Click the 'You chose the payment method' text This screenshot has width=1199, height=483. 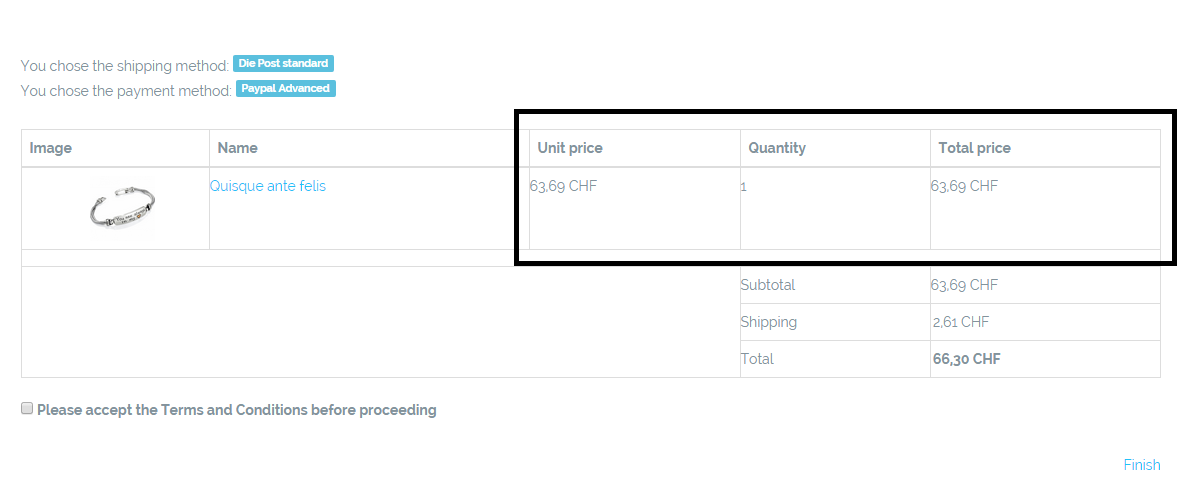click(x=126, y=91)
